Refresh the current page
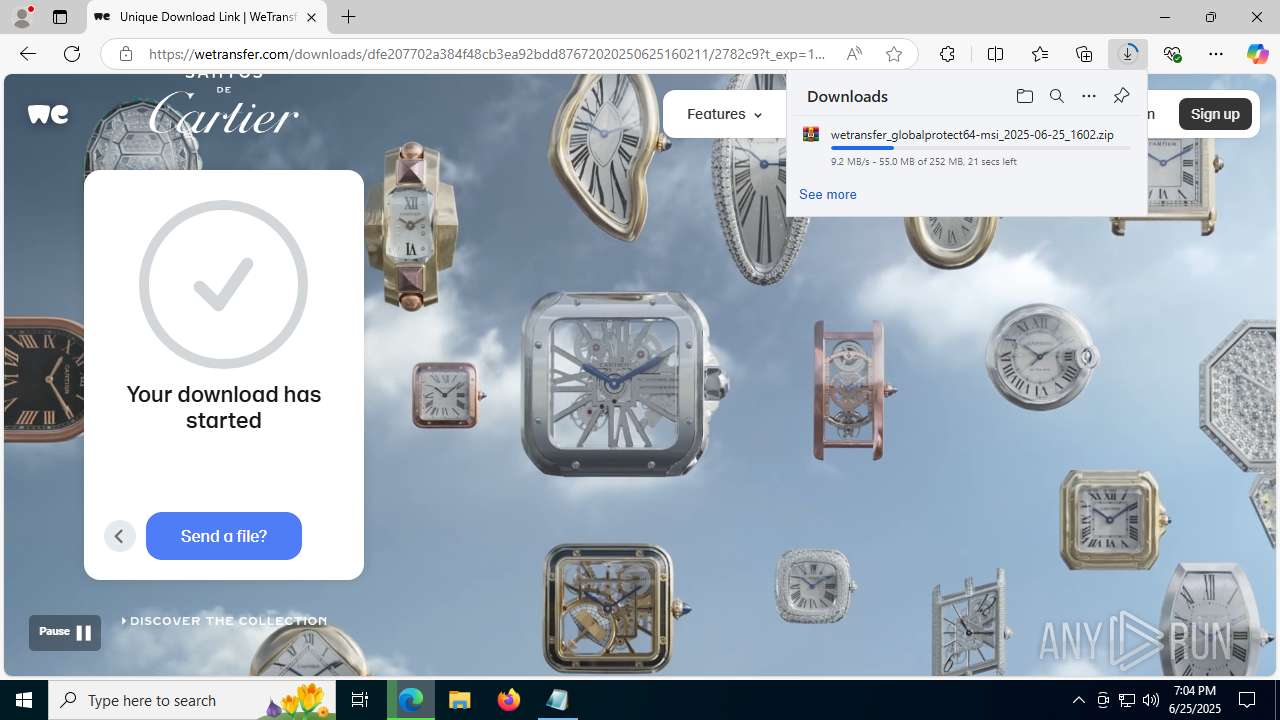 pyautogui.click(x=72, y=54)
